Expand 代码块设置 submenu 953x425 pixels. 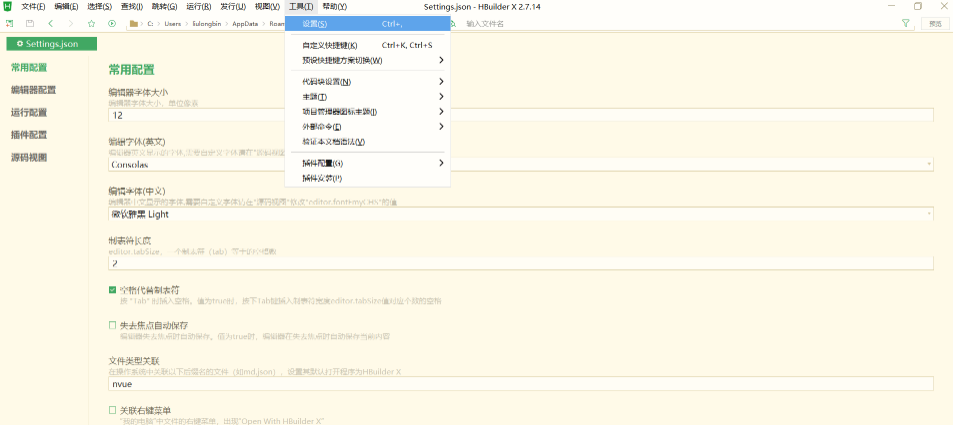pos(368,81)
